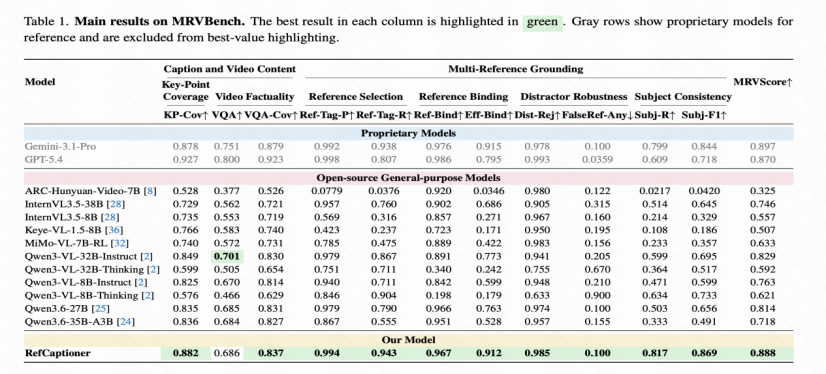Select the 'Reference Binding' subheader
The image size is (826, 374).
(464, 97)
